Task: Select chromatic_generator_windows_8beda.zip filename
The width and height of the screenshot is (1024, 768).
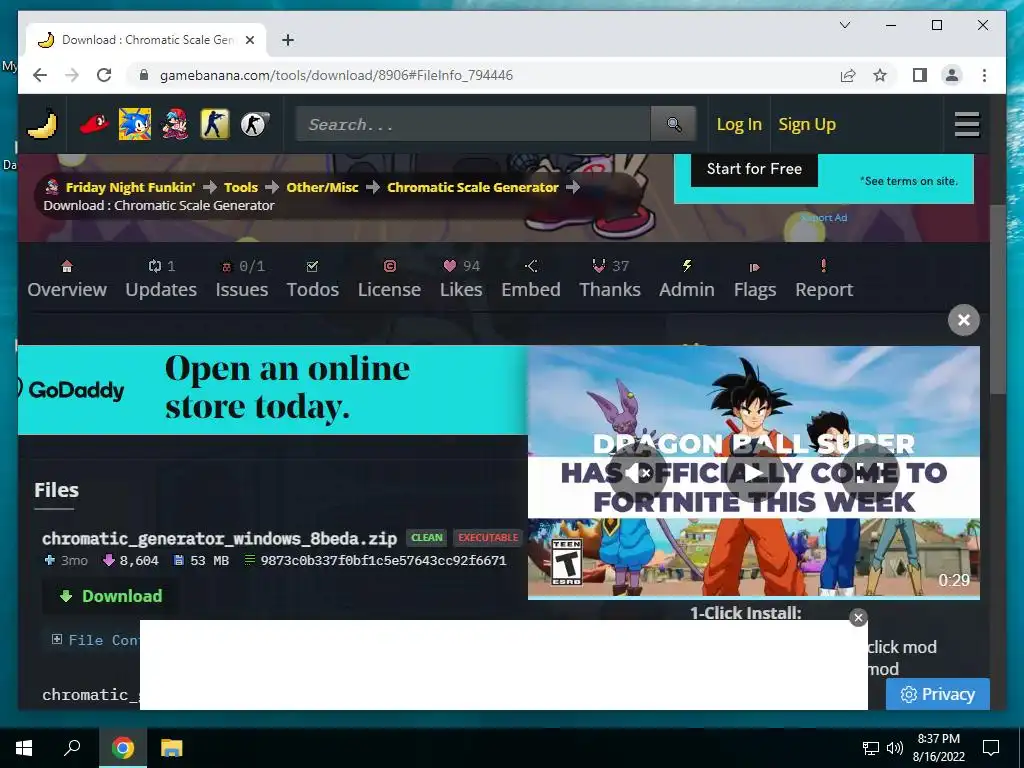Action: [219, 538]
